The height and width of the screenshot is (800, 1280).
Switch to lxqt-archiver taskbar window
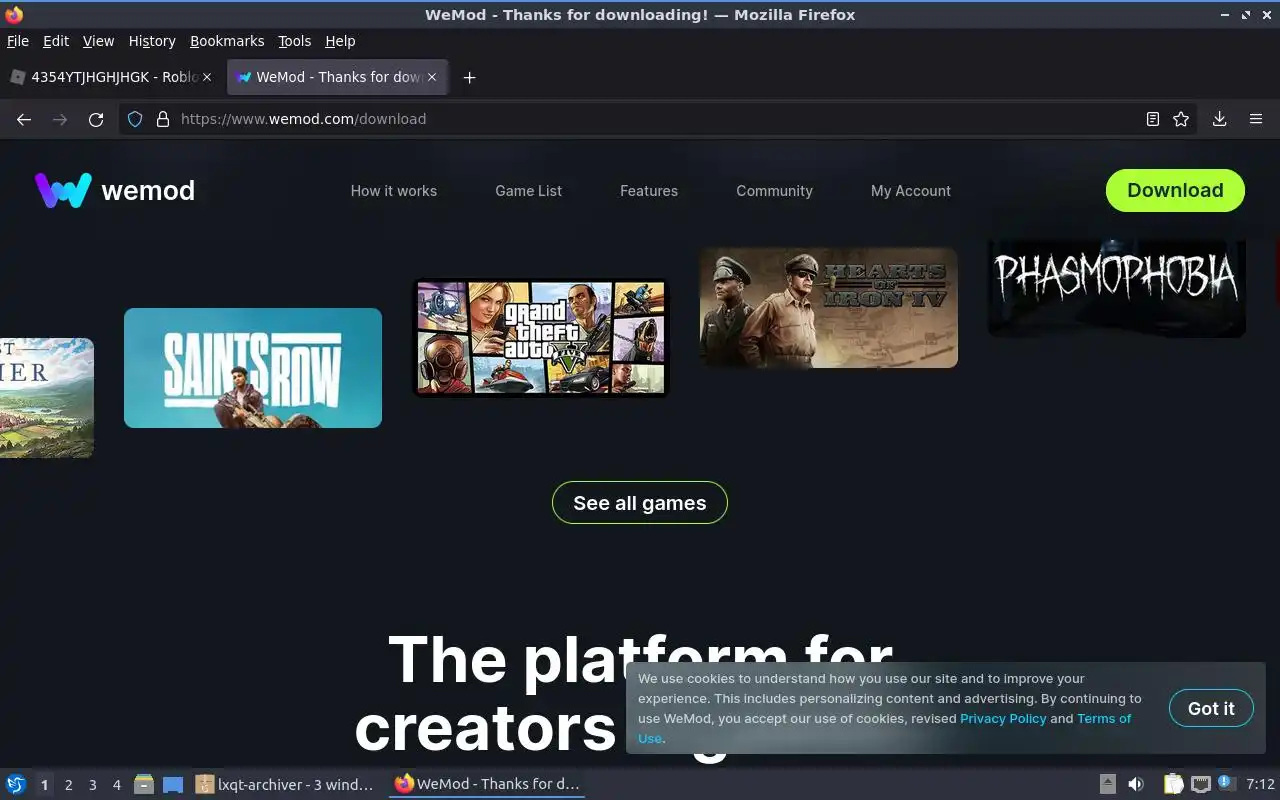(x=285, y=784)
